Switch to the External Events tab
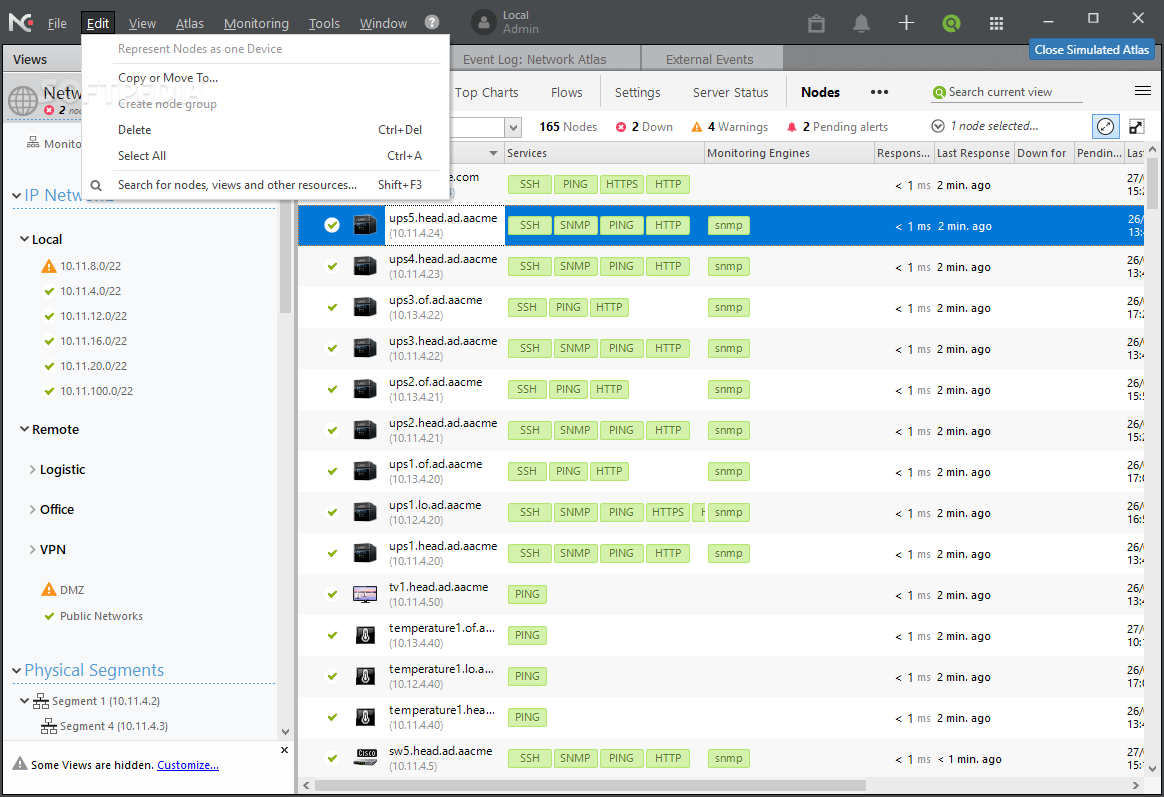The image size is (1164, 797). pyautogui.click(x=710, y=59)
